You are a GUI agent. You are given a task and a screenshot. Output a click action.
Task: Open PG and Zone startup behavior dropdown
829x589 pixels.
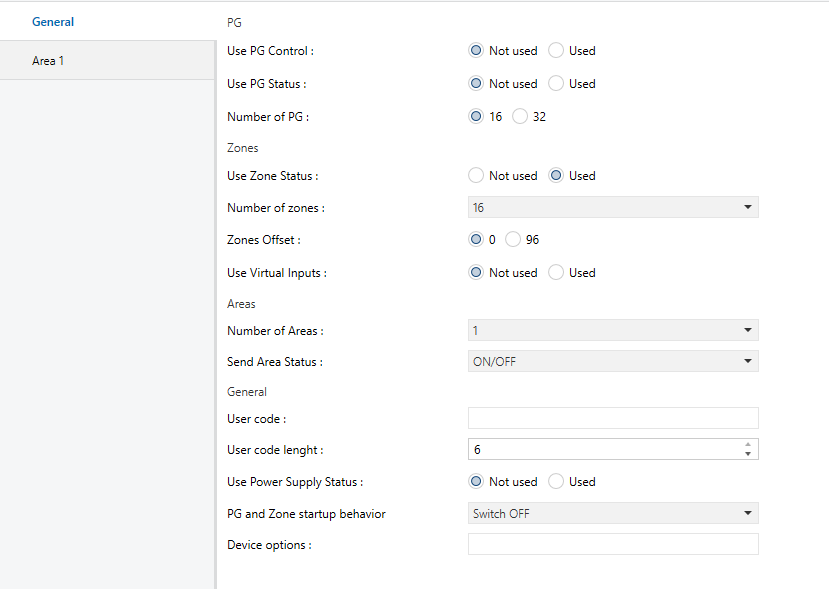coord(613,513)
